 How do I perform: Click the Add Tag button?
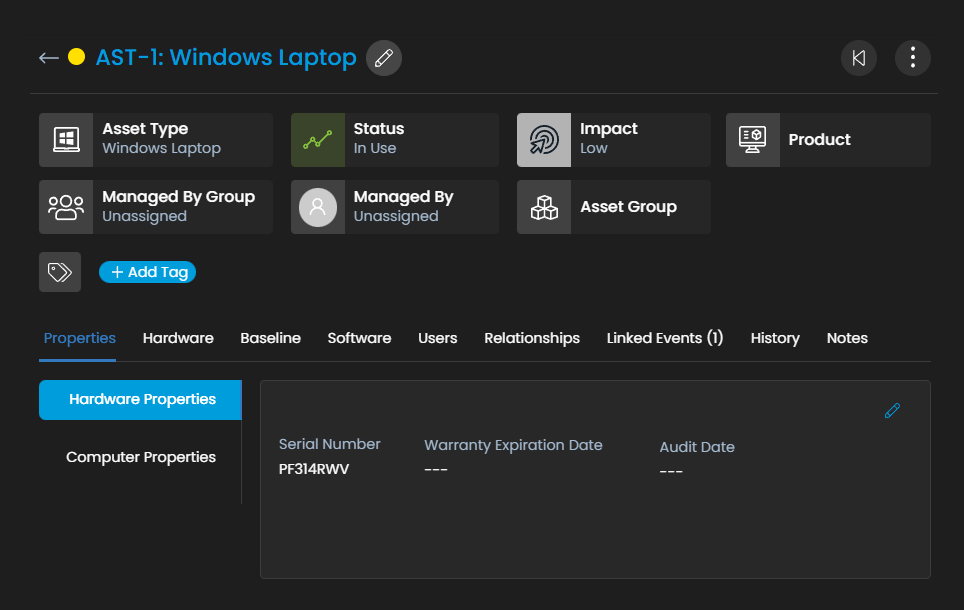(147, 271)
